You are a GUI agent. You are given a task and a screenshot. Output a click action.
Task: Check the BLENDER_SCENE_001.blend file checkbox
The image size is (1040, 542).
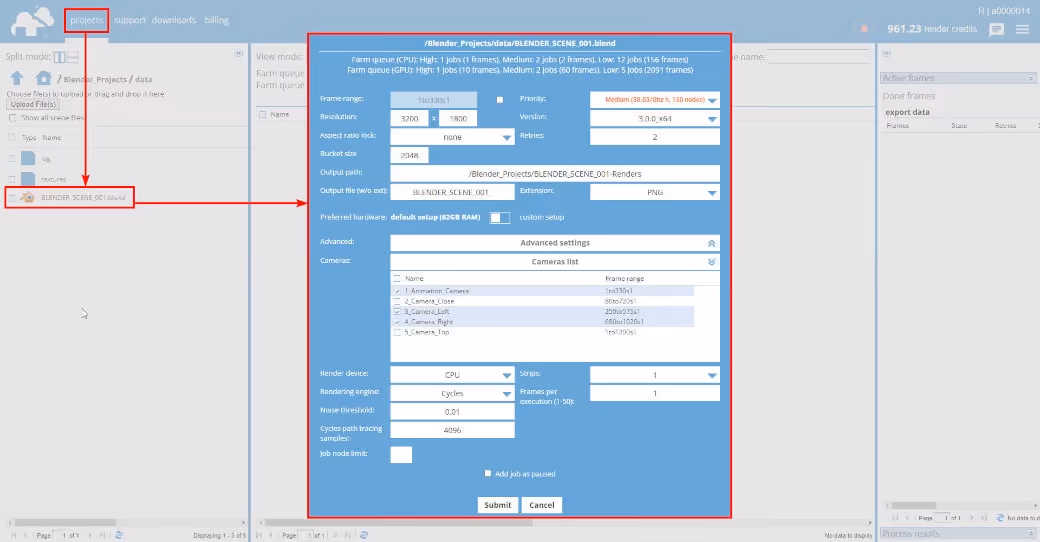pyautogui.click(x=12, y=198)
